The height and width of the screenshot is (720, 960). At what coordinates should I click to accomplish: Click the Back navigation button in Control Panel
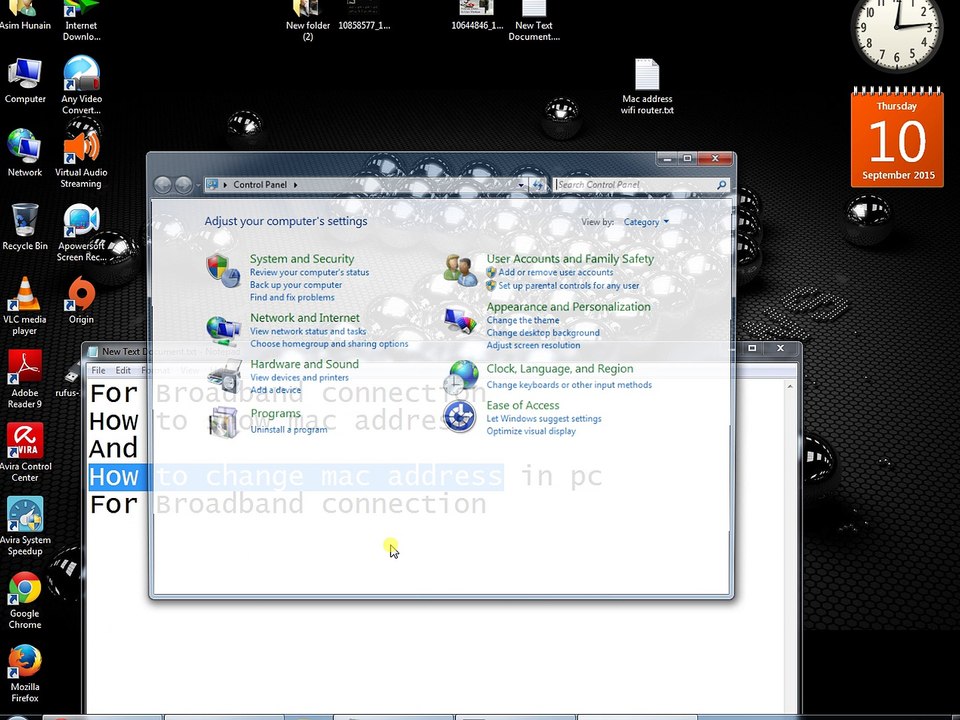163,184
